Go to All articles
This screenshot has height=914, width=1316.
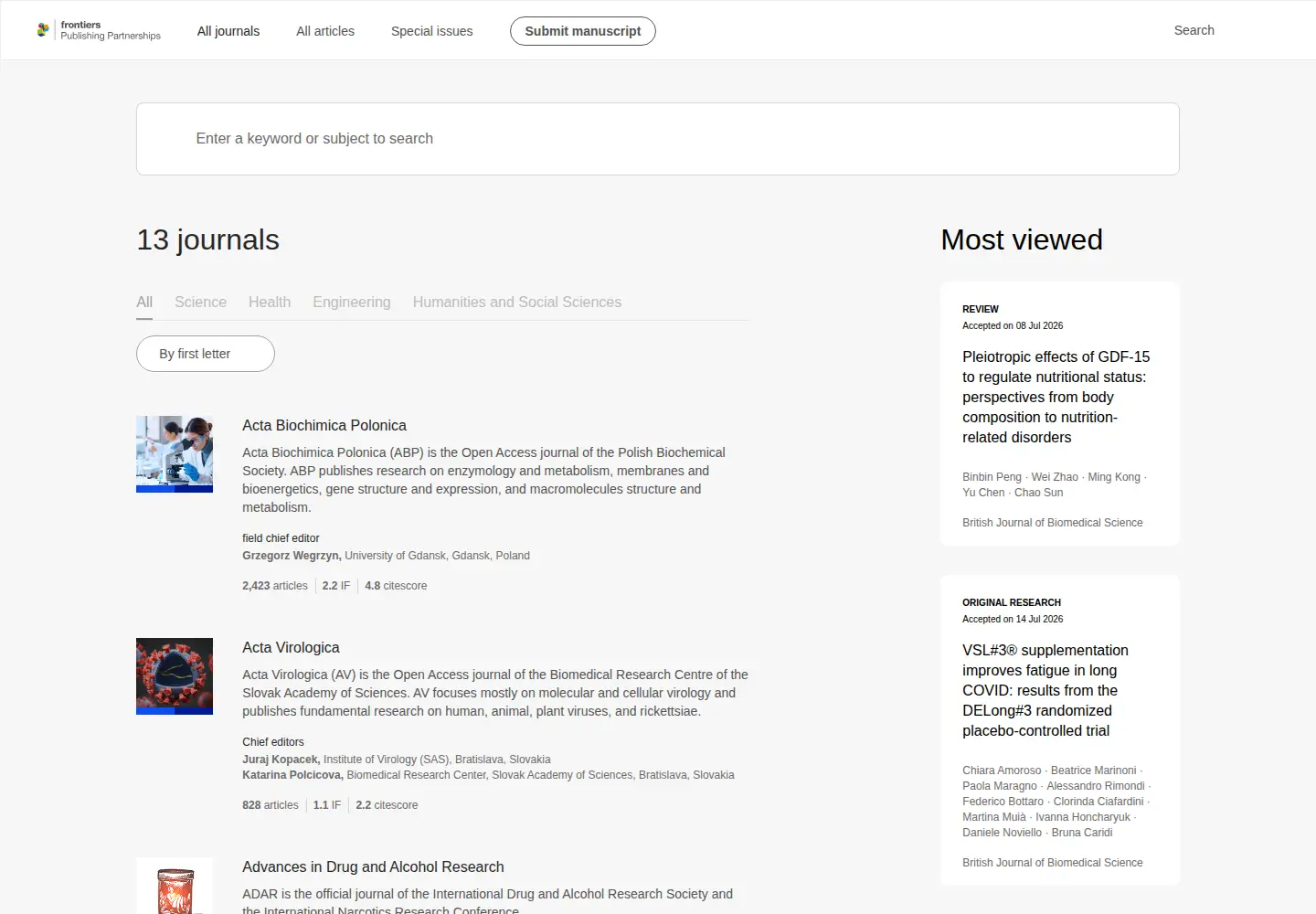coord(325,31)
